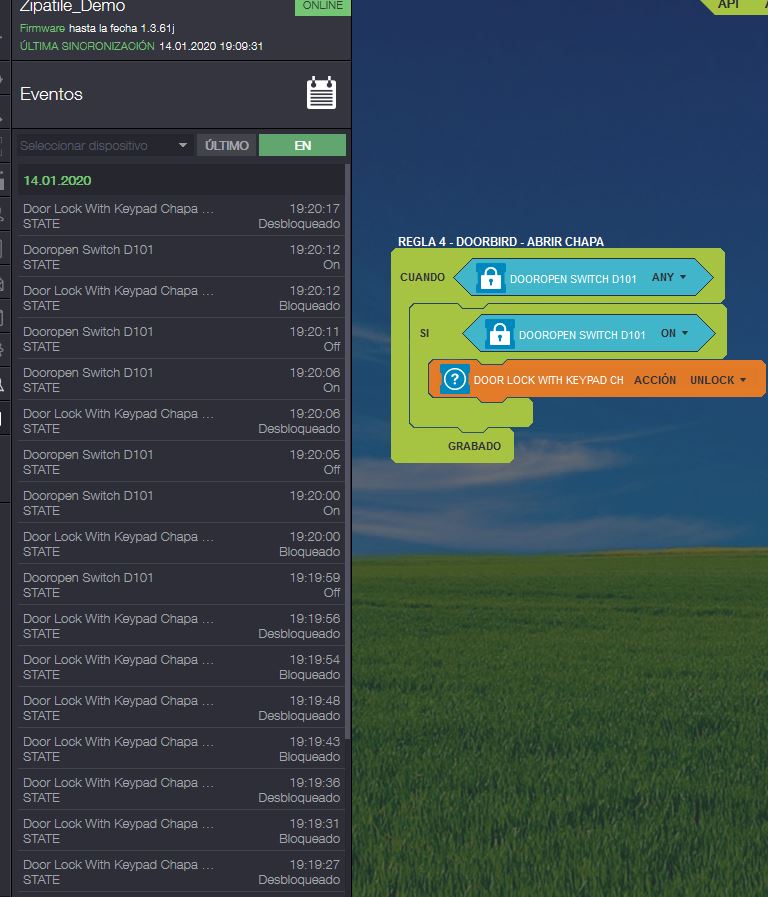768x897 pixels.
Task: Click the 14.01.2020 date header
Action: (57, 181)
